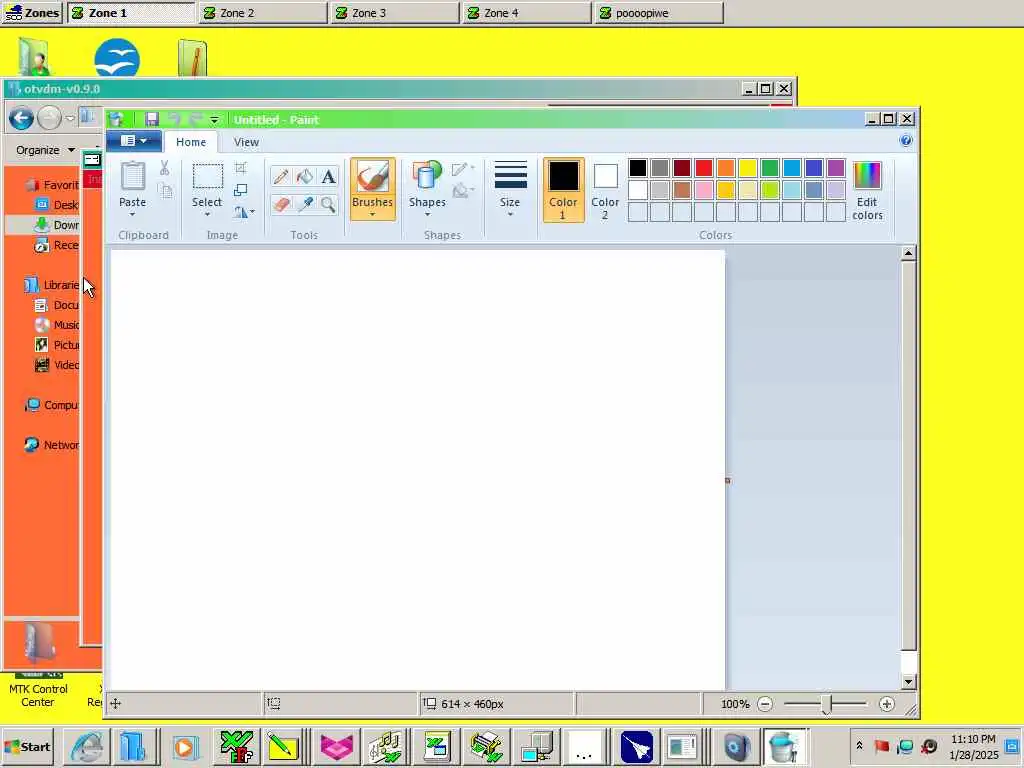This screenshot has height=768, width=1024.
Task: Select the Magnifier tool
Action: tap(328, 204)
